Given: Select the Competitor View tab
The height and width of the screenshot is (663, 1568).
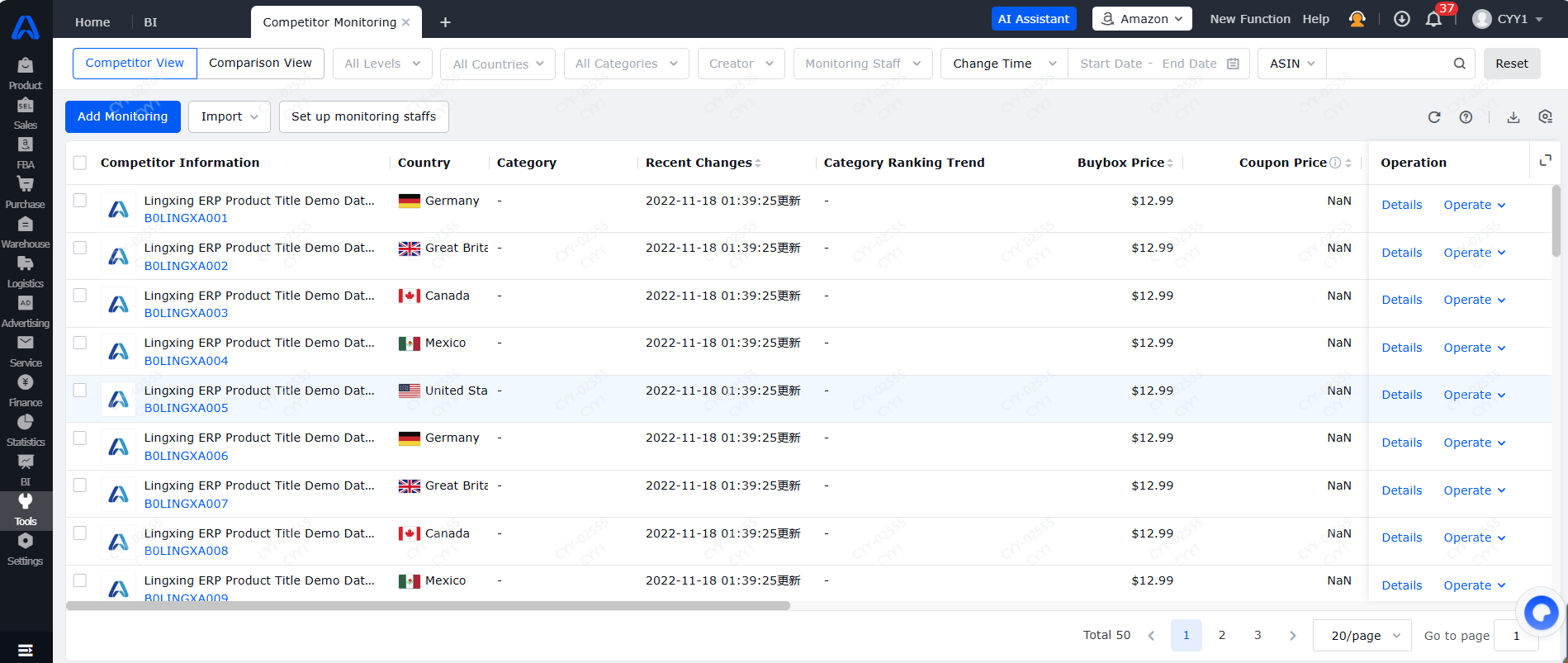Looking at the screenshot, I should point(135,64).
